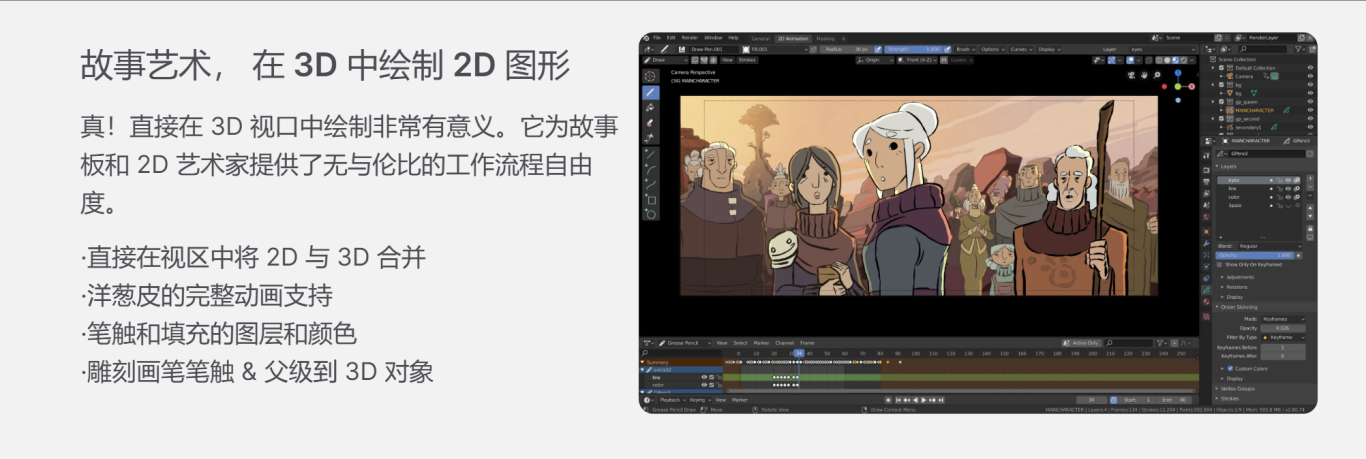
Task: Adjust the layer Opacity slider
Action: tap(1255, 255)
